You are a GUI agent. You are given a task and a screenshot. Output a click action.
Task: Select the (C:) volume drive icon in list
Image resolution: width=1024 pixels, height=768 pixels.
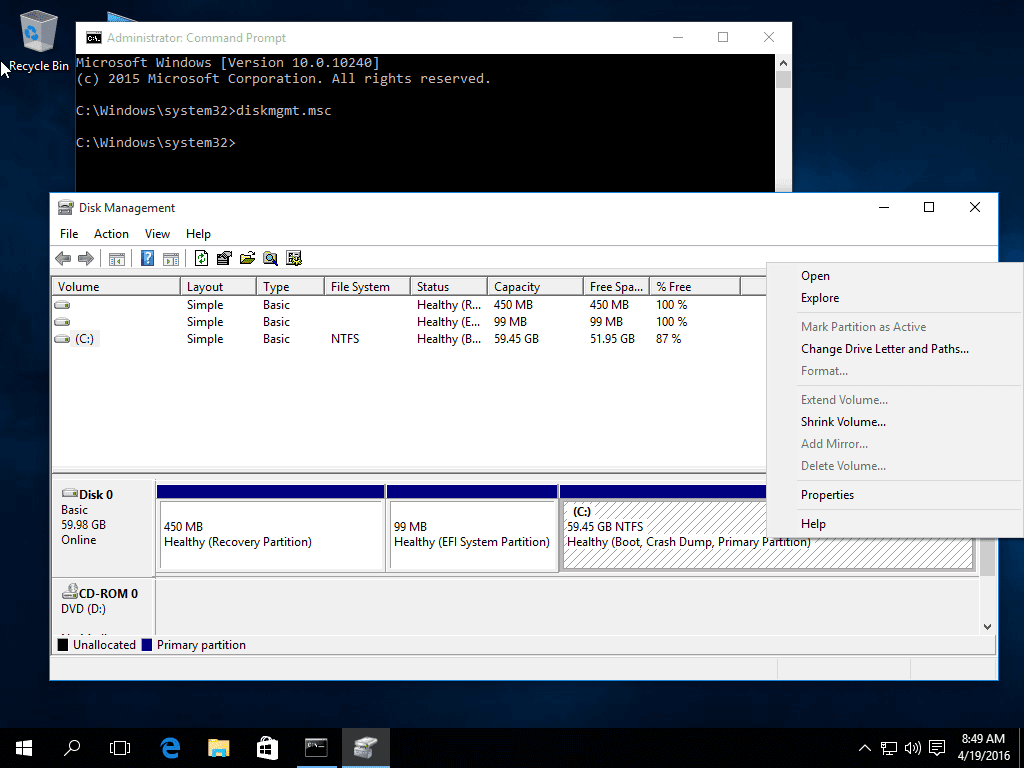(62, 339)
